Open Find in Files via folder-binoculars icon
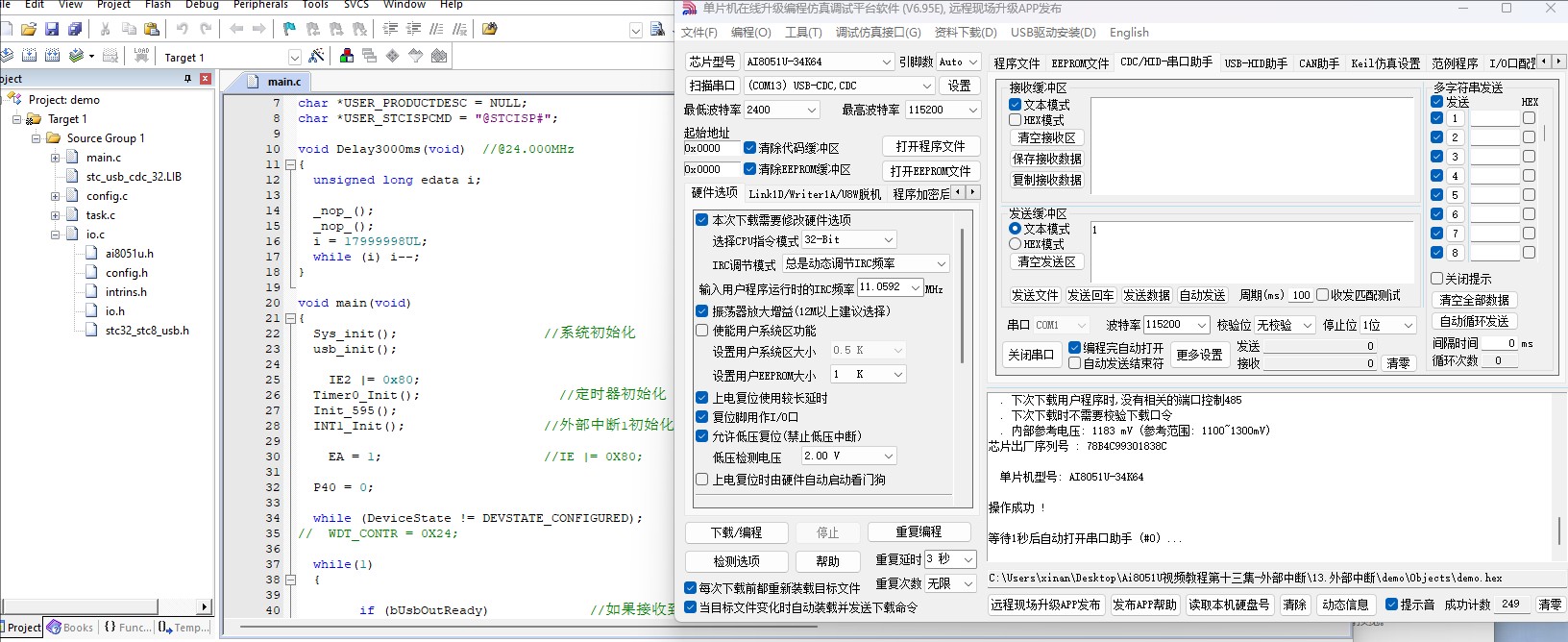Image resolution: width=1568 pixels, height=642 pixels. pos(490,29)
